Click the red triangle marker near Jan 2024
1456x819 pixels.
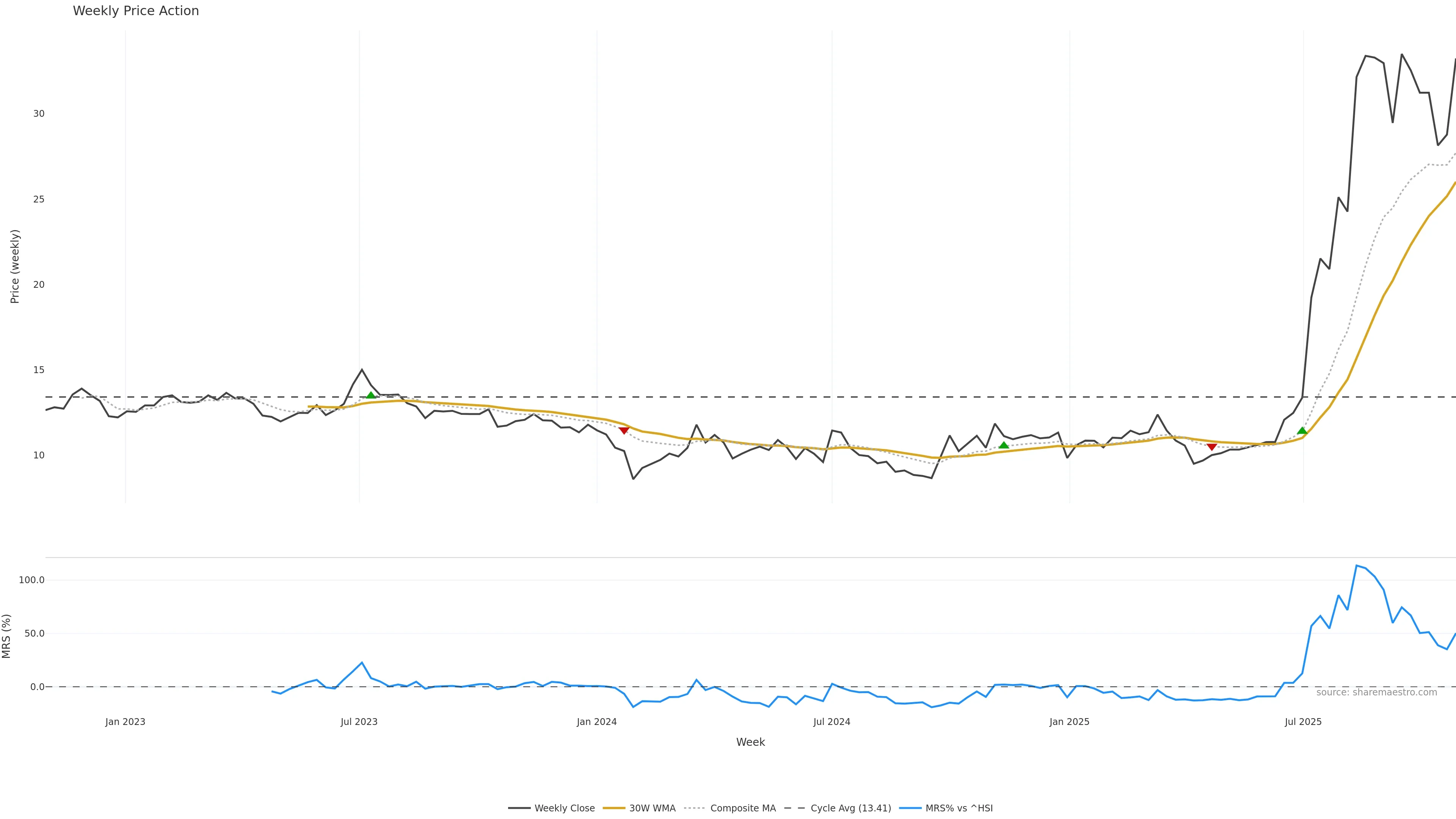(624, 431)
